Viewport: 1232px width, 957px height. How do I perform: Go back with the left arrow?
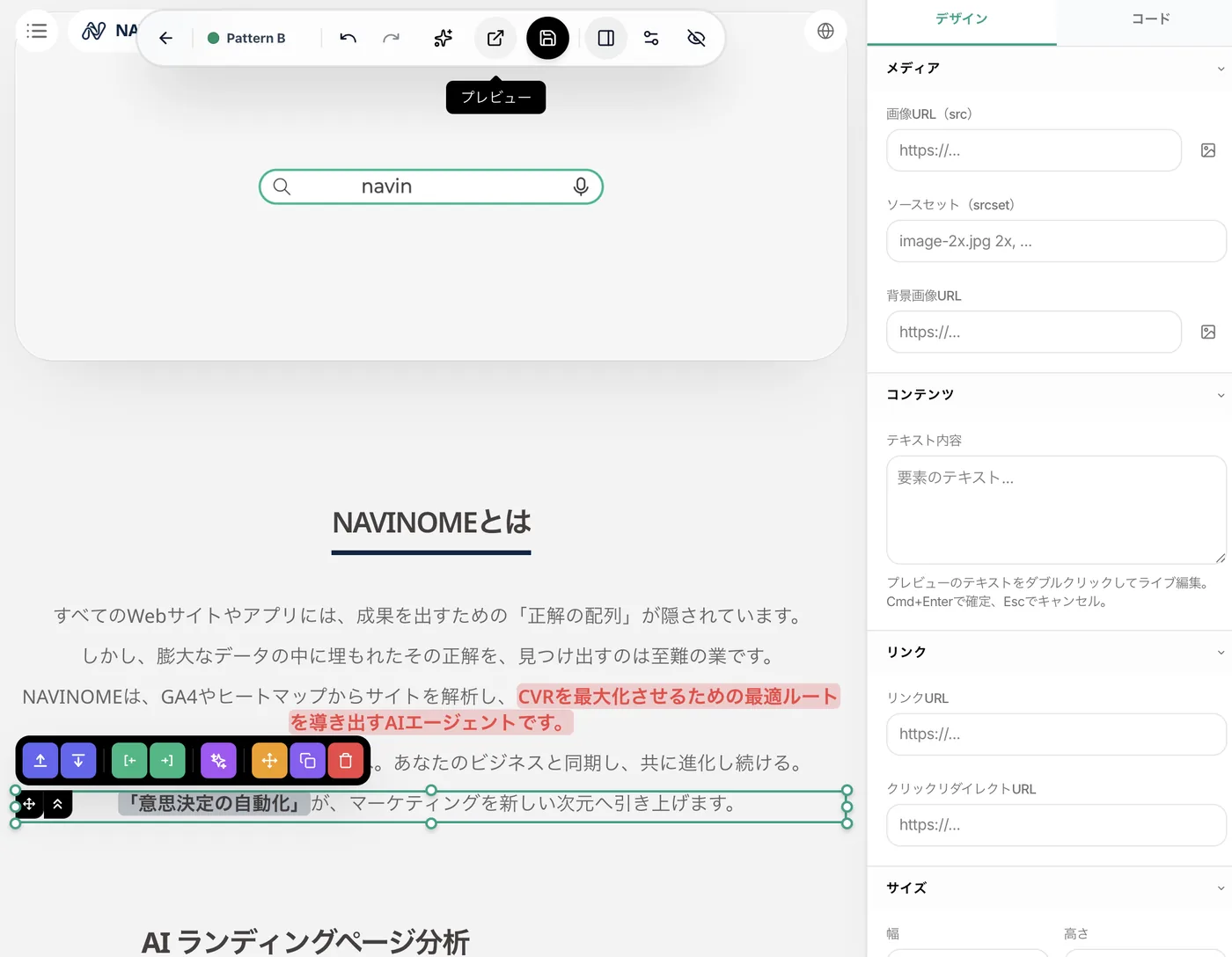point(165,38)
